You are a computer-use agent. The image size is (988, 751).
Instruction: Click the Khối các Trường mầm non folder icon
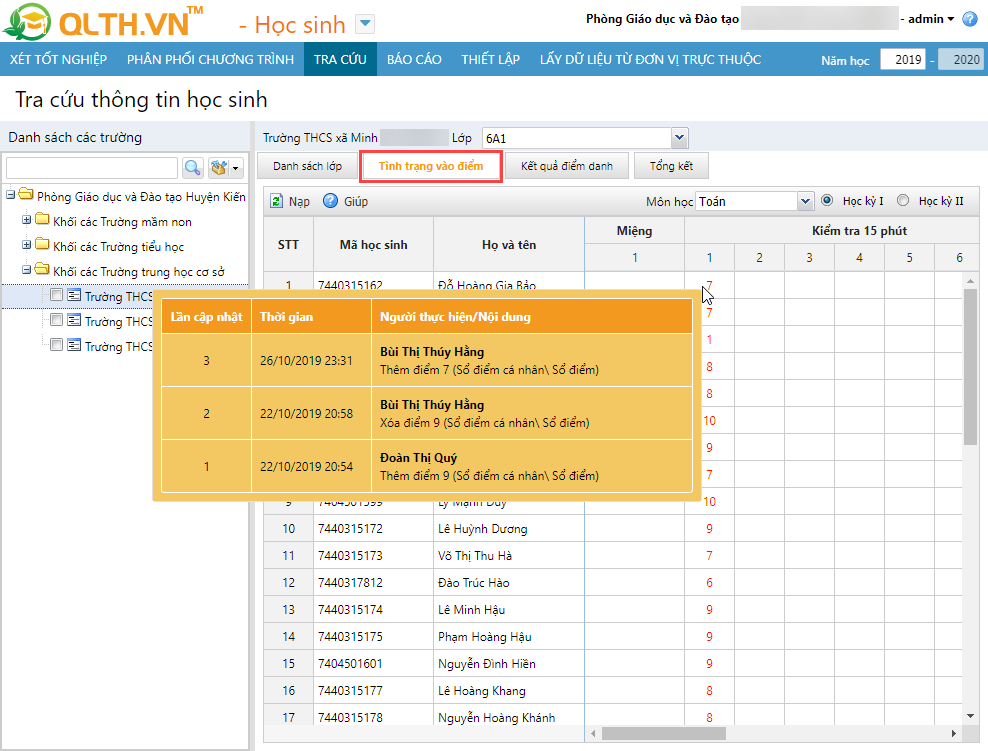[42, 221]
